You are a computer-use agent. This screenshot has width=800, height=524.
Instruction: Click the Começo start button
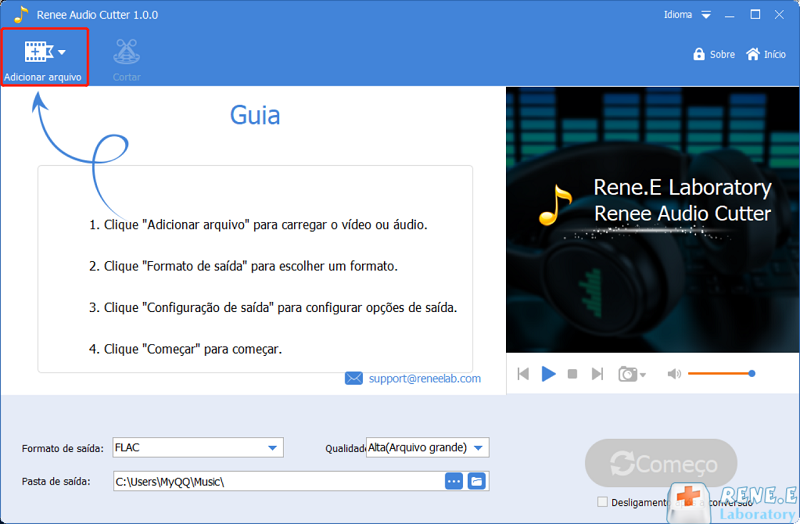click(661, 463)
